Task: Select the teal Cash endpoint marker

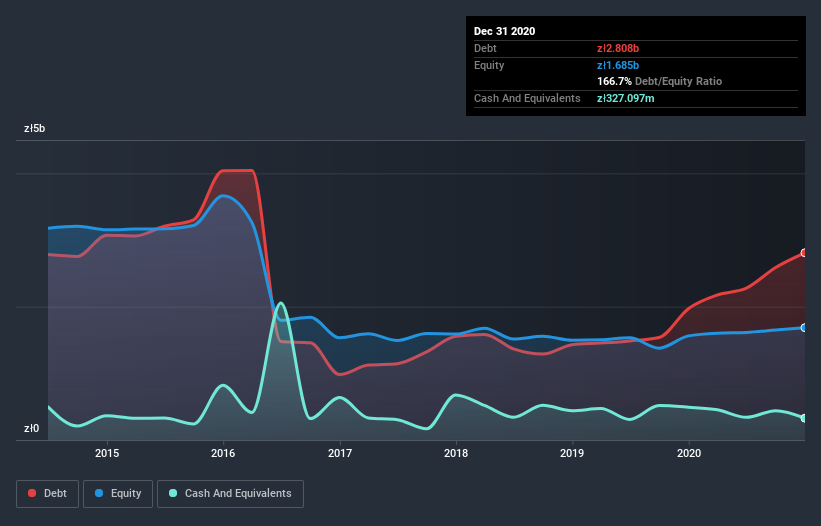Action: coord(804,418)
